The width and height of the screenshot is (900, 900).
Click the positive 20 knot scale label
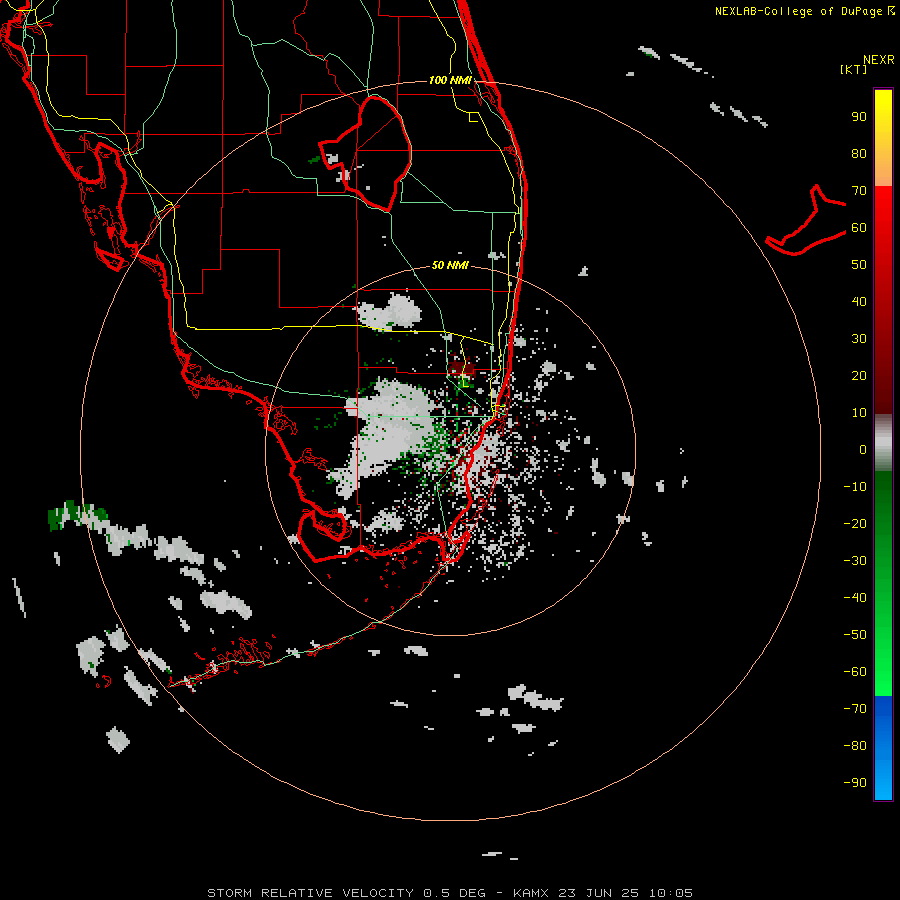click(x=859, y=375)
